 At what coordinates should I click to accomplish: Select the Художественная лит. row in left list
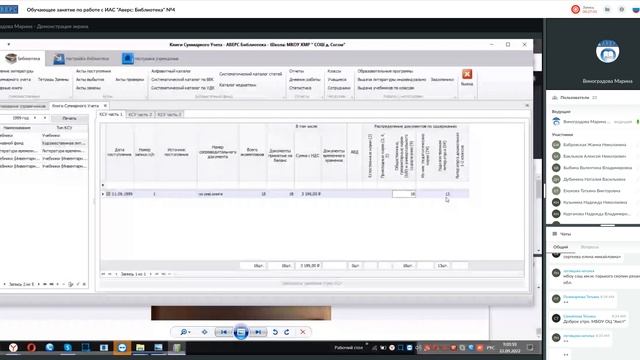click(x=44, y=143)
